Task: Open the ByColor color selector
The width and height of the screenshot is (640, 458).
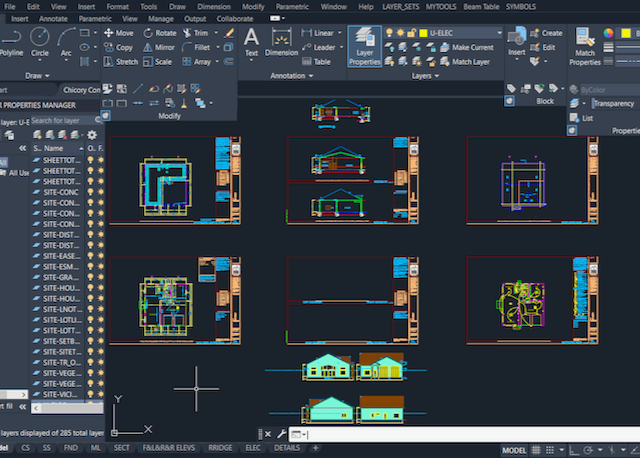Action: [x=598, y=89]
